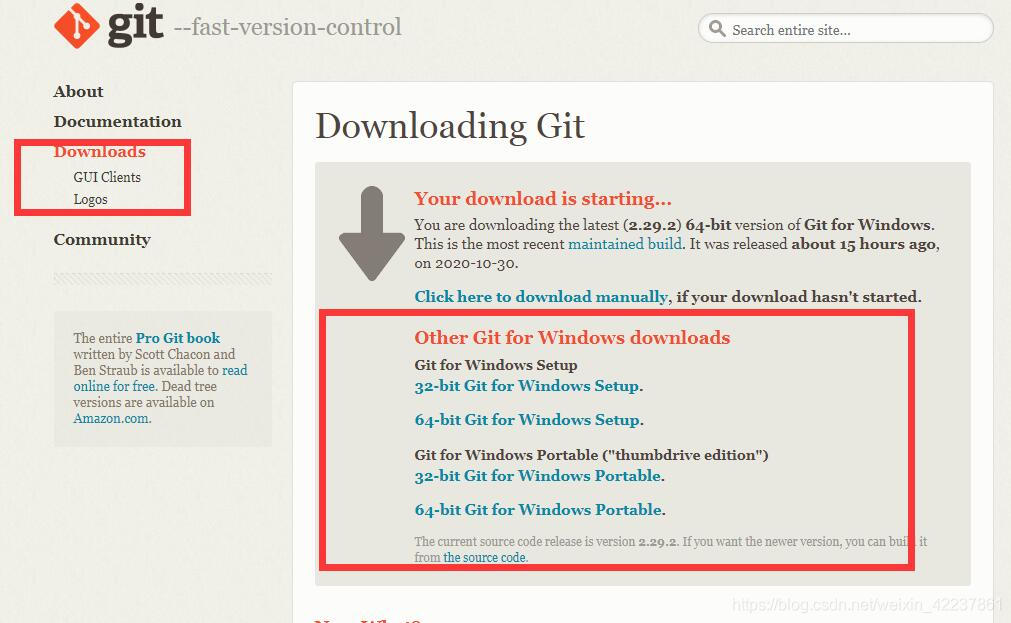Click the magnifying glass search icon
Screen dimensions: 1011x623
pyautogui.click(x=717, y=29)
